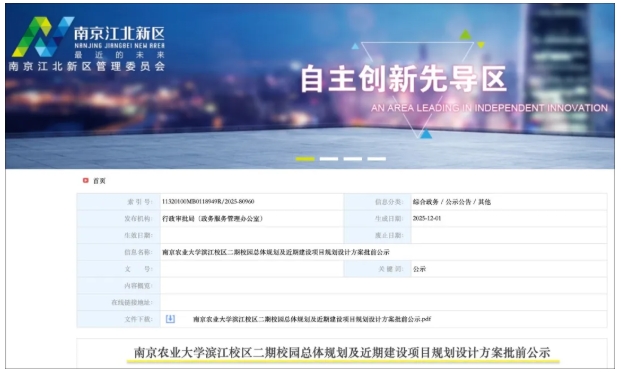
Task: Click the 自主创新先导区 banner heading
Action: point(404,79)
